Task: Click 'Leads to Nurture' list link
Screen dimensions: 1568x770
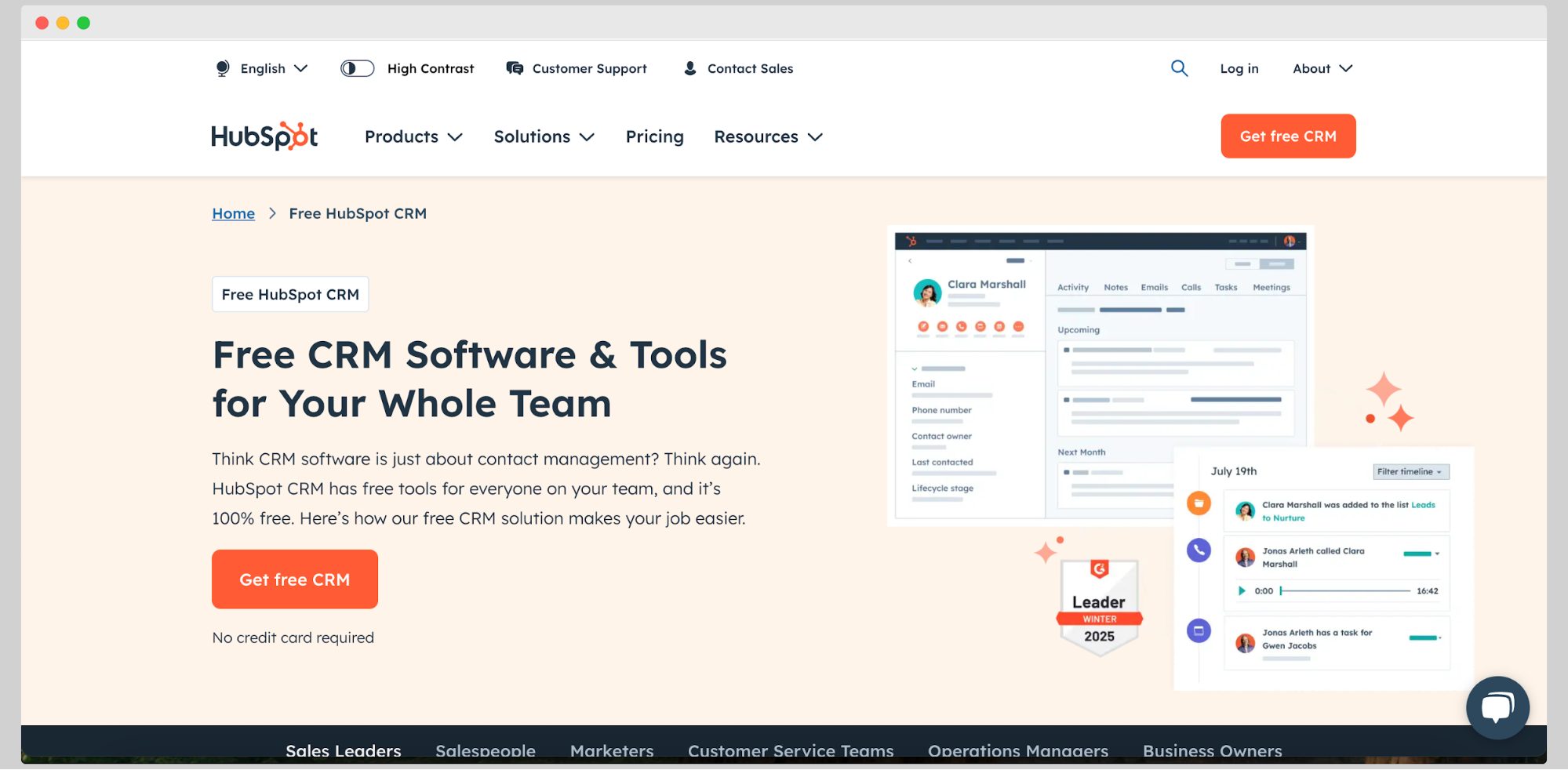Action: click(1349, 511)
